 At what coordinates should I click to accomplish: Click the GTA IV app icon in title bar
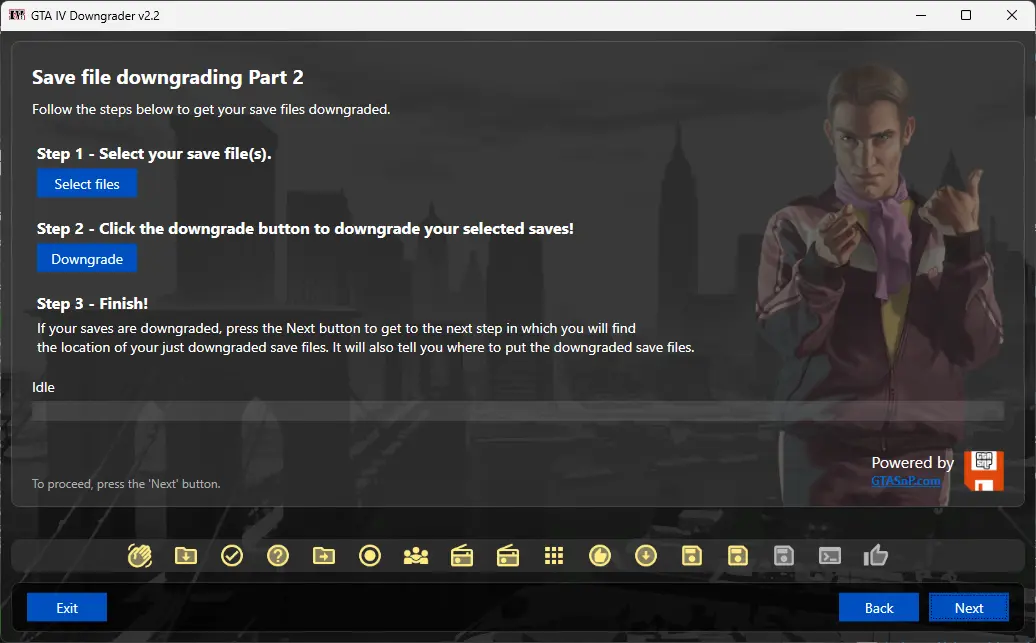pyautogui.click(x=17, y=15)
